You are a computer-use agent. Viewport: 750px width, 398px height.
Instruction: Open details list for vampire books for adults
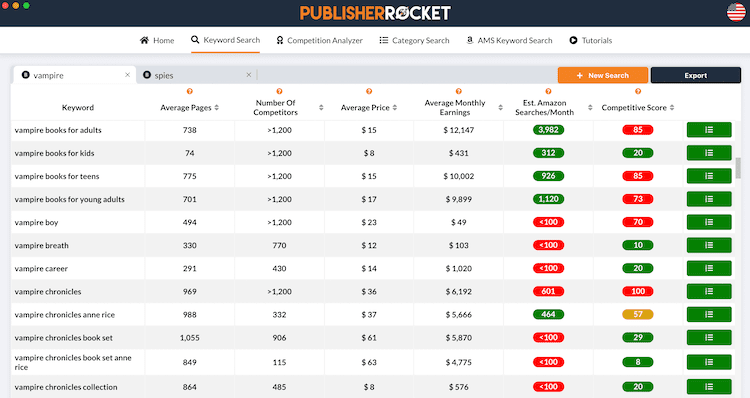point(709,130)
